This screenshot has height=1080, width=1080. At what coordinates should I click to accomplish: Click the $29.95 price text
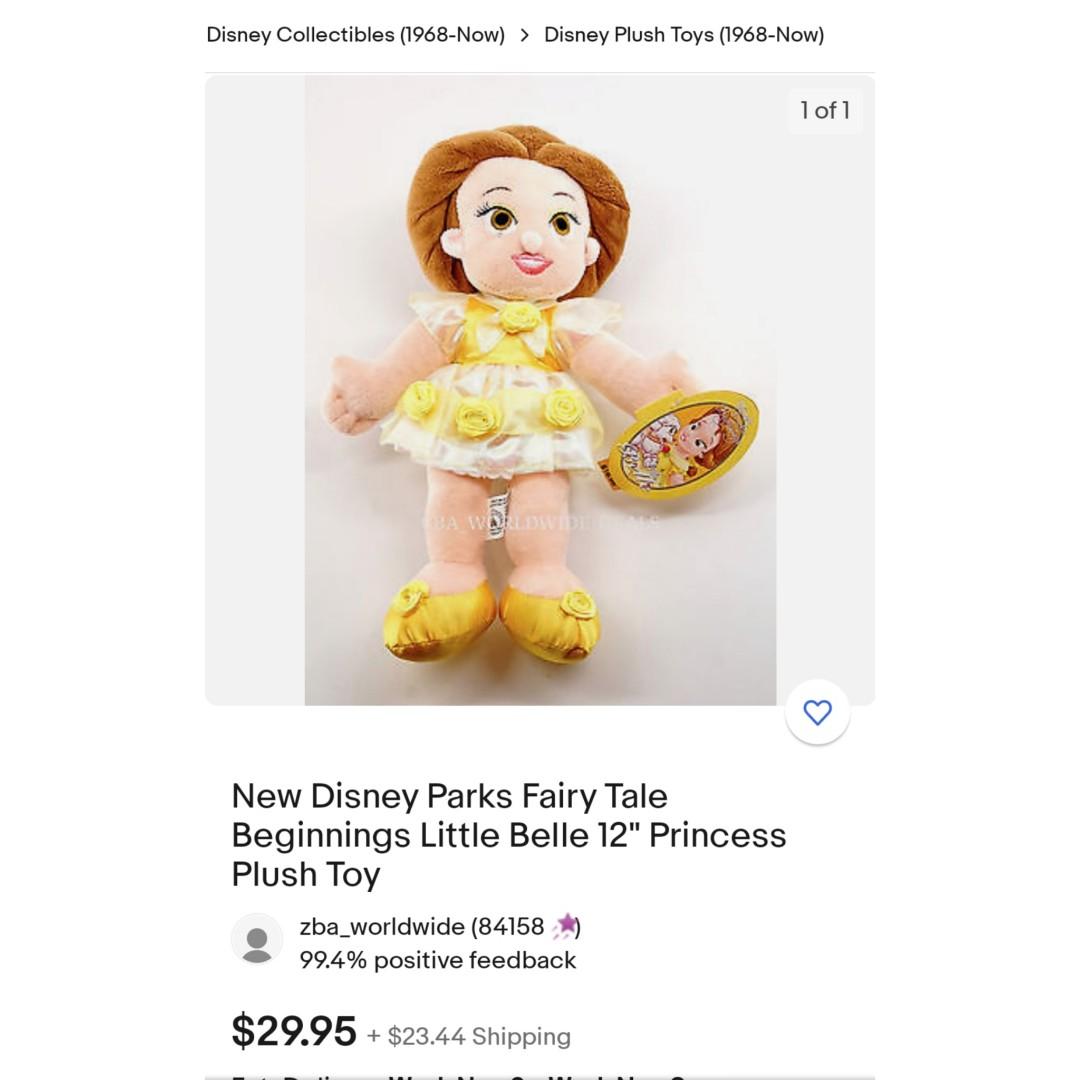tap(293, 1035)
